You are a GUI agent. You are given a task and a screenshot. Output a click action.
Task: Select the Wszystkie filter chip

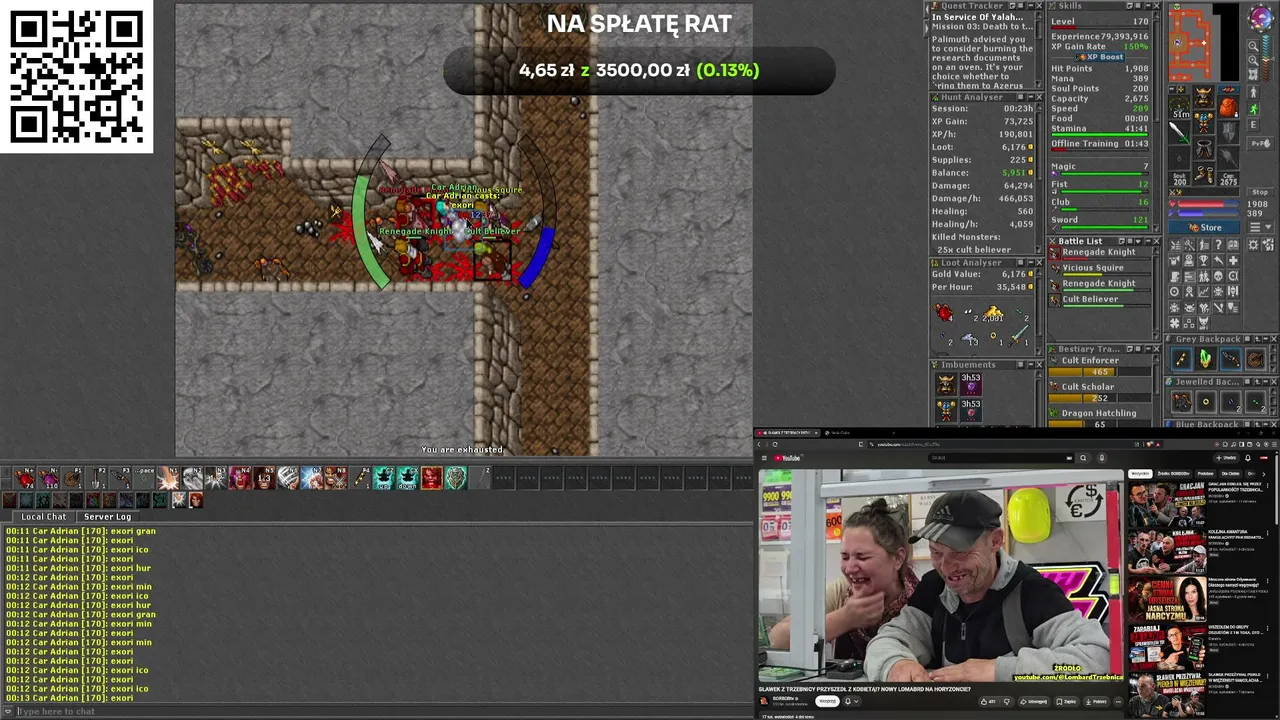1140,473
